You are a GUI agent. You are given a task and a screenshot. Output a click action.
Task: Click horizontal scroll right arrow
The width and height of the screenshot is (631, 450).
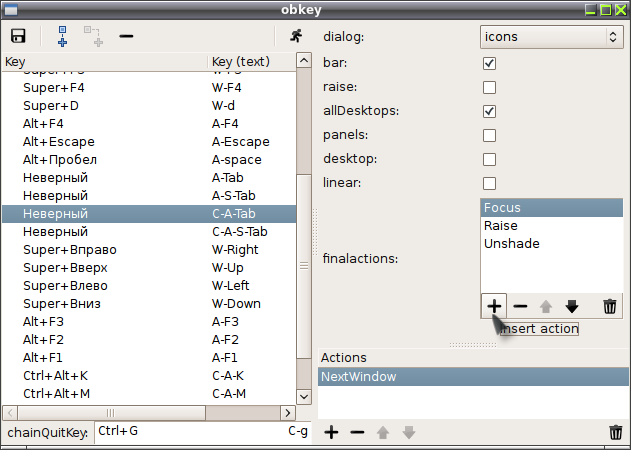[288, 413]
